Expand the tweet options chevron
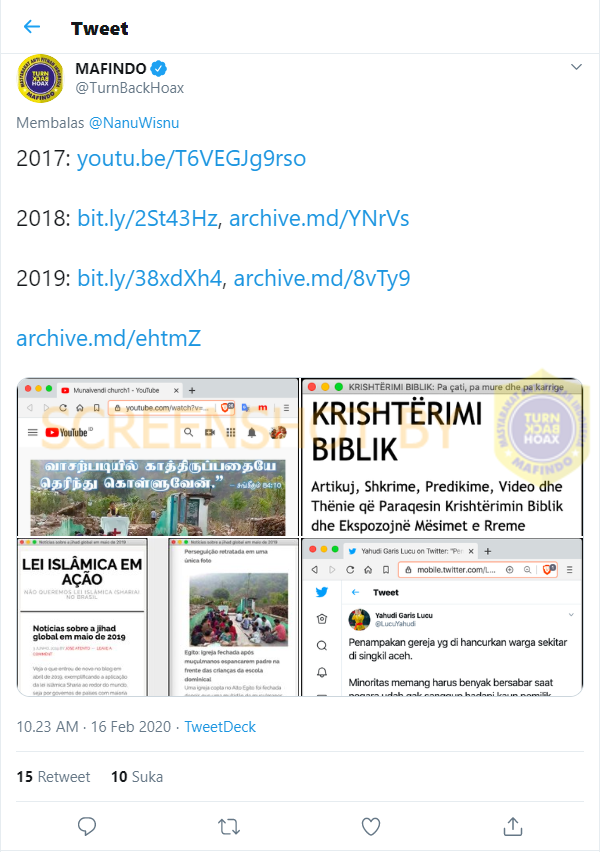 576,67
